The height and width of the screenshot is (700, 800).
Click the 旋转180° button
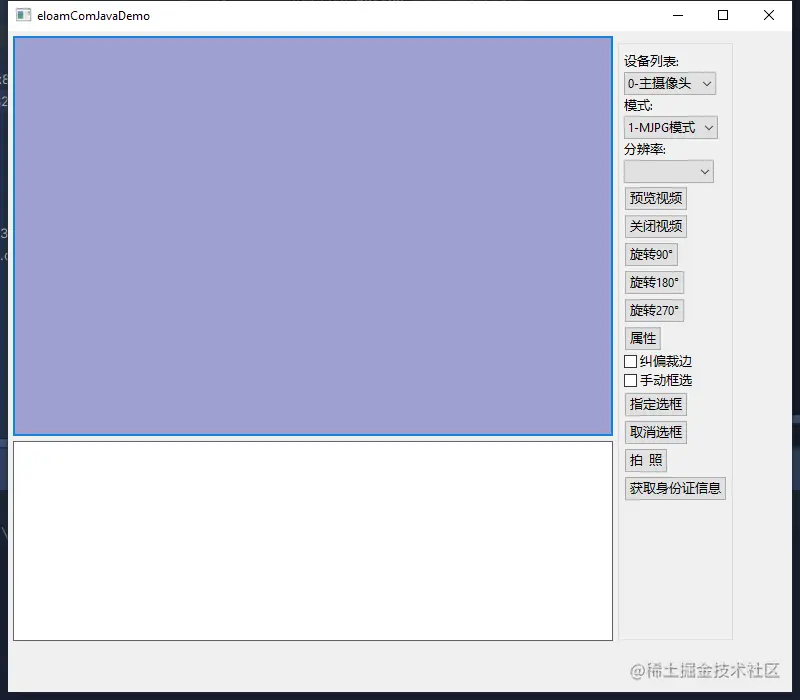pyautogui.click(x=654, y=283)
